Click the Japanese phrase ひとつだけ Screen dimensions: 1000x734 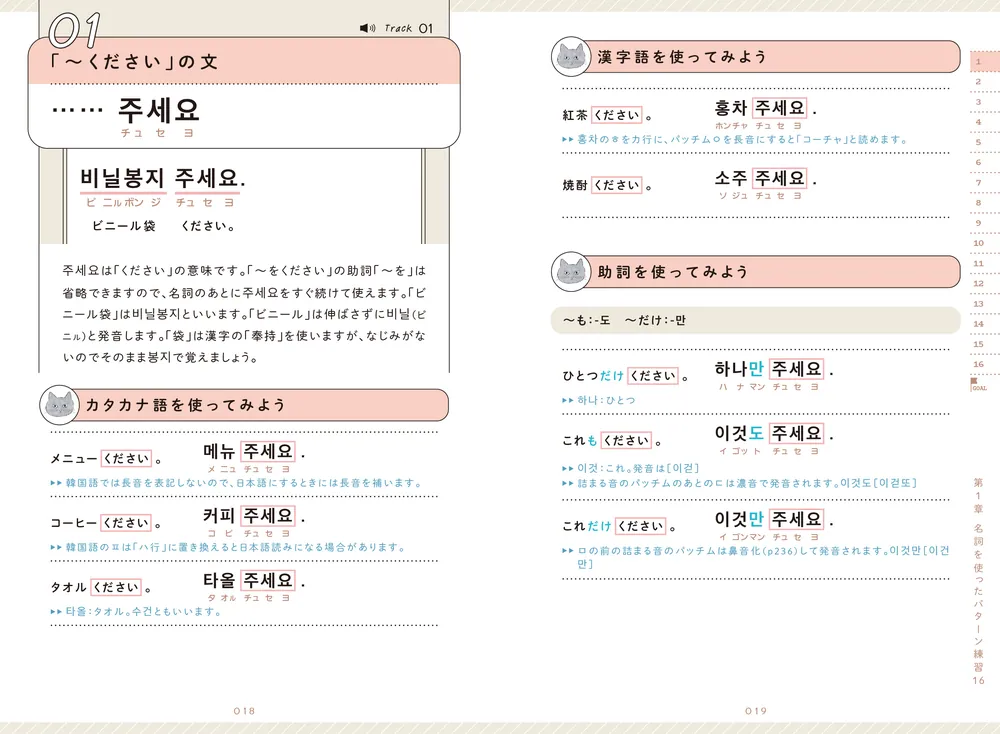(593, 376)
